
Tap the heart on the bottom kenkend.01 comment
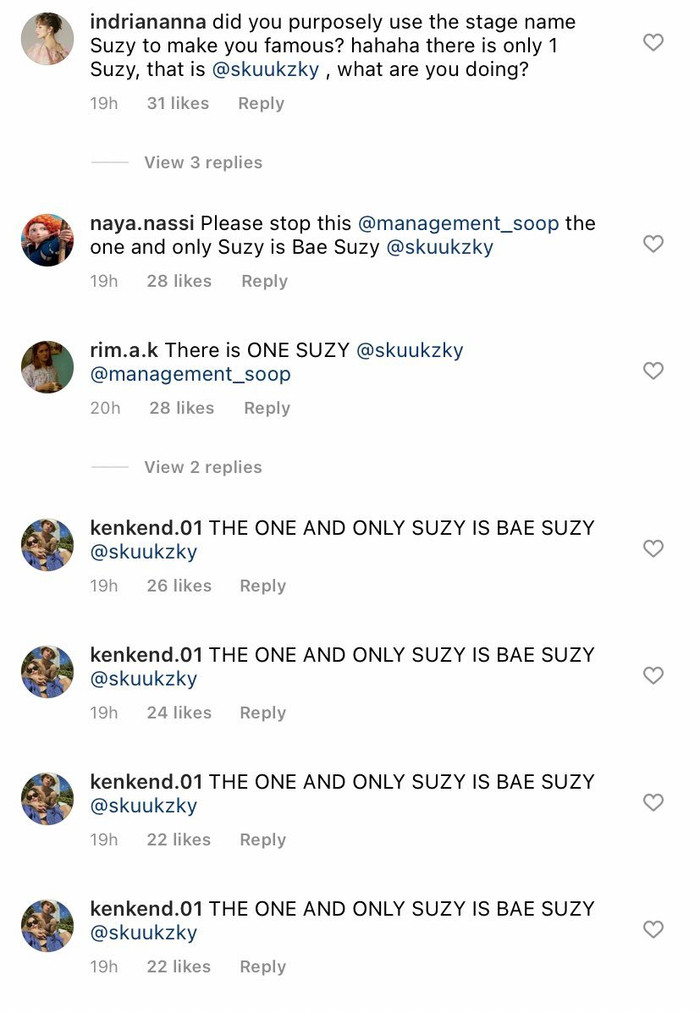tap(653, 929)
